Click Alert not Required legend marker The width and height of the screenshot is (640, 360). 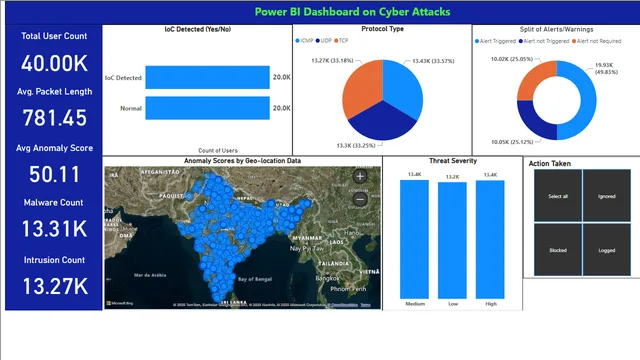click(574, 41)
